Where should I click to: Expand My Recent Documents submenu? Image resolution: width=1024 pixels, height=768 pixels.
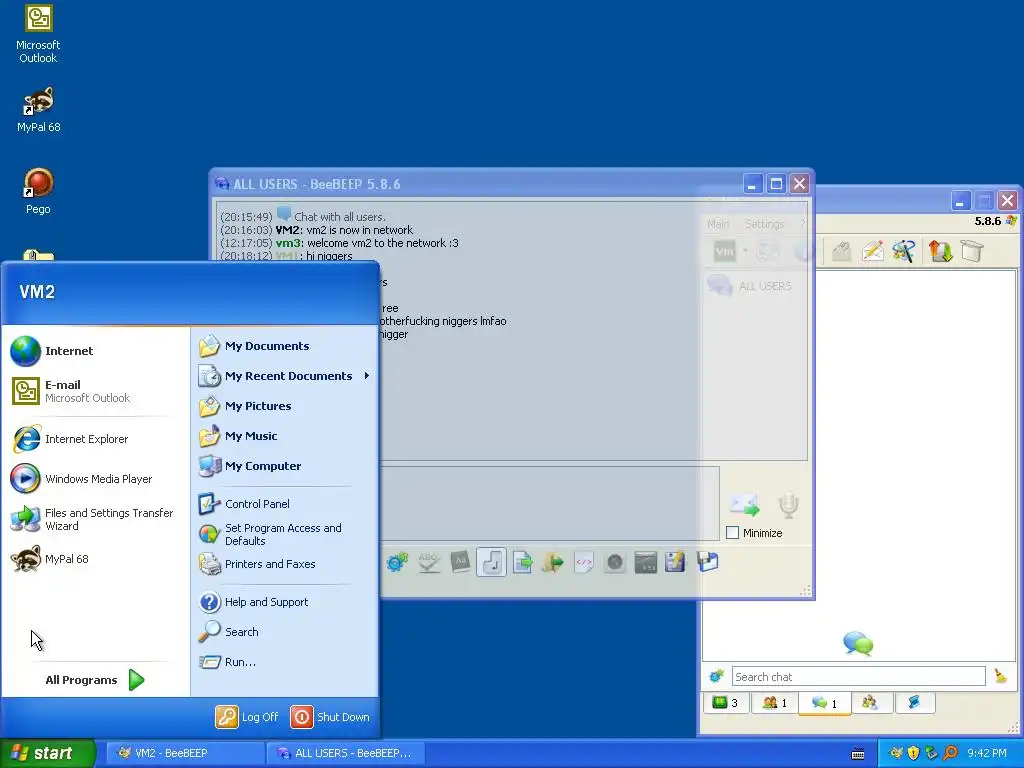pyautogui.click(x=285, y=376)
